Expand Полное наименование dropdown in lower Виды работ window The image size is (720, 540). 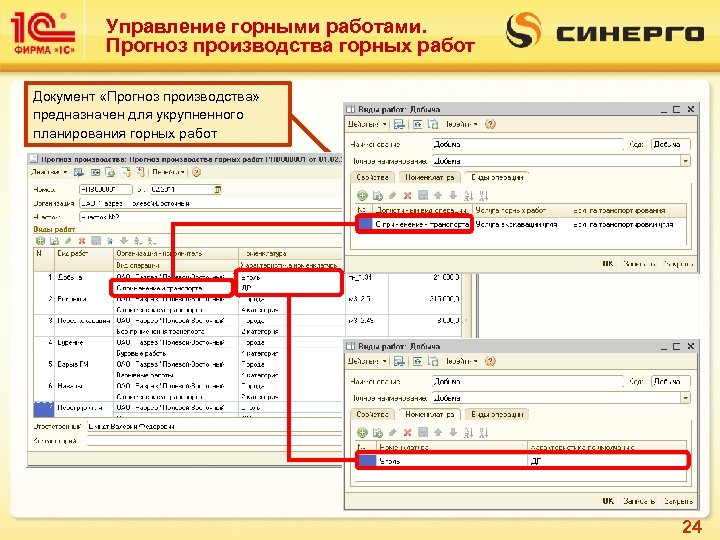pyautogui.click(x=686, y=398)
